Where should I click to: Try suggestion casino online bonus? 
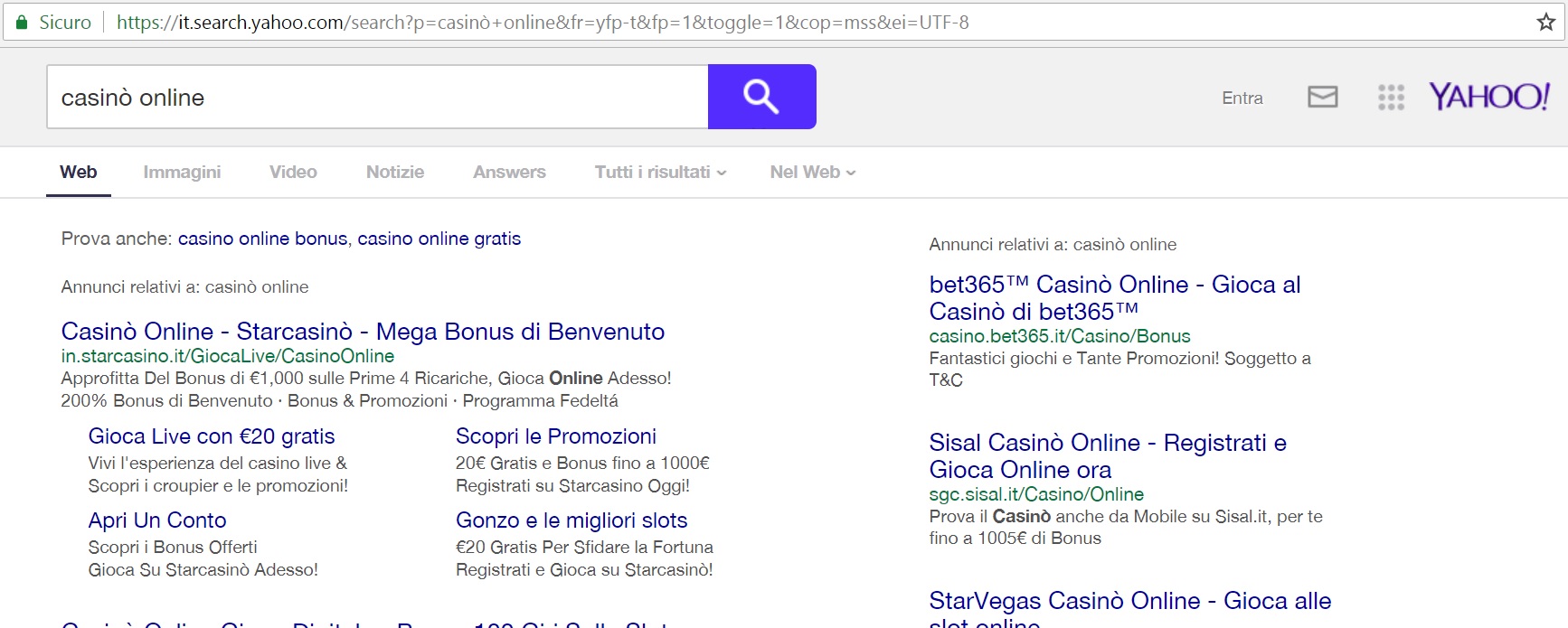pos(262,239)
